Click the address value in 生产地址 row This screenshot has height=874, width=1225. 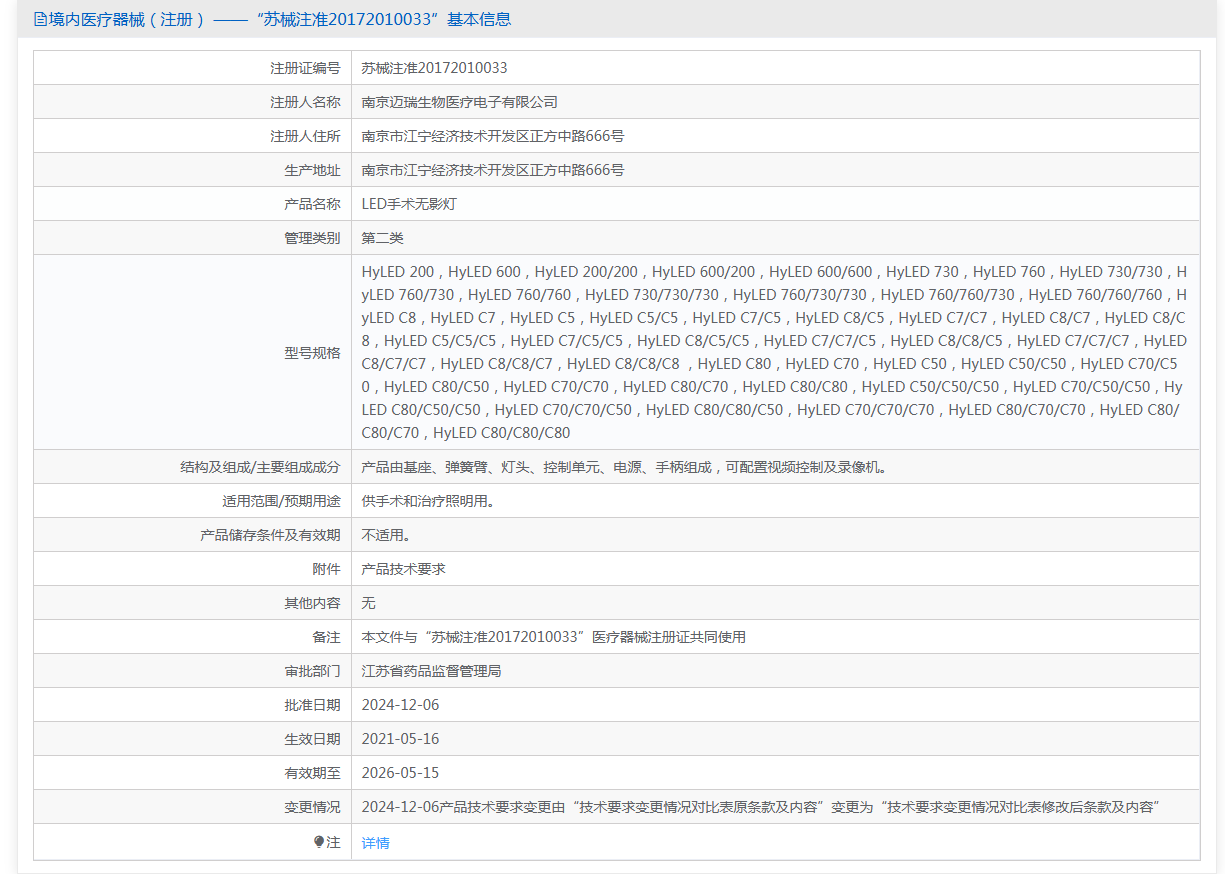(x=493, y=170)
